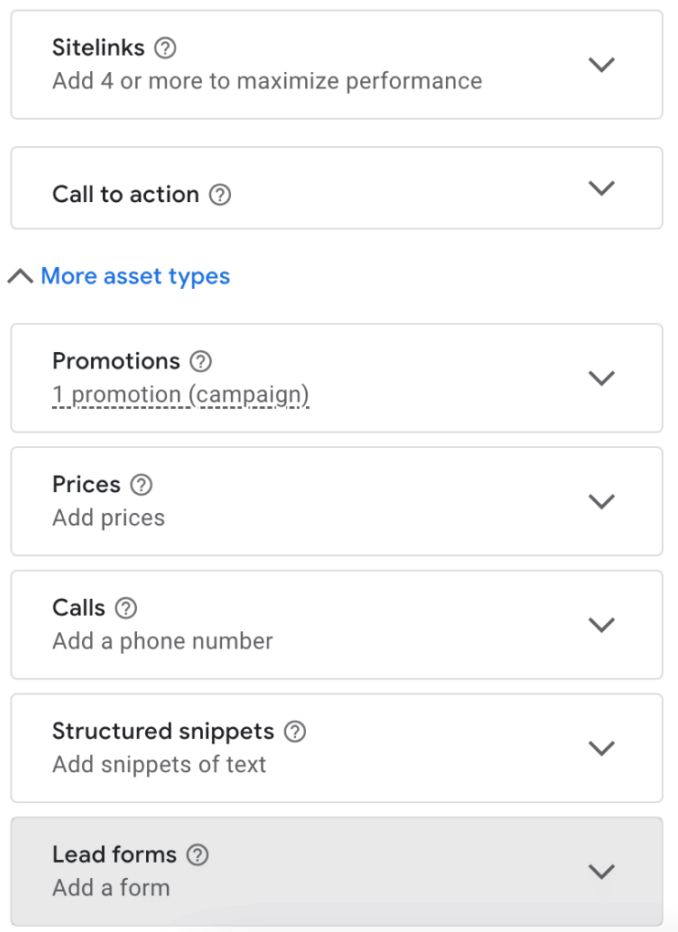Expand the Sitelinks section
The image size is (678, 932).
(602, 64)
